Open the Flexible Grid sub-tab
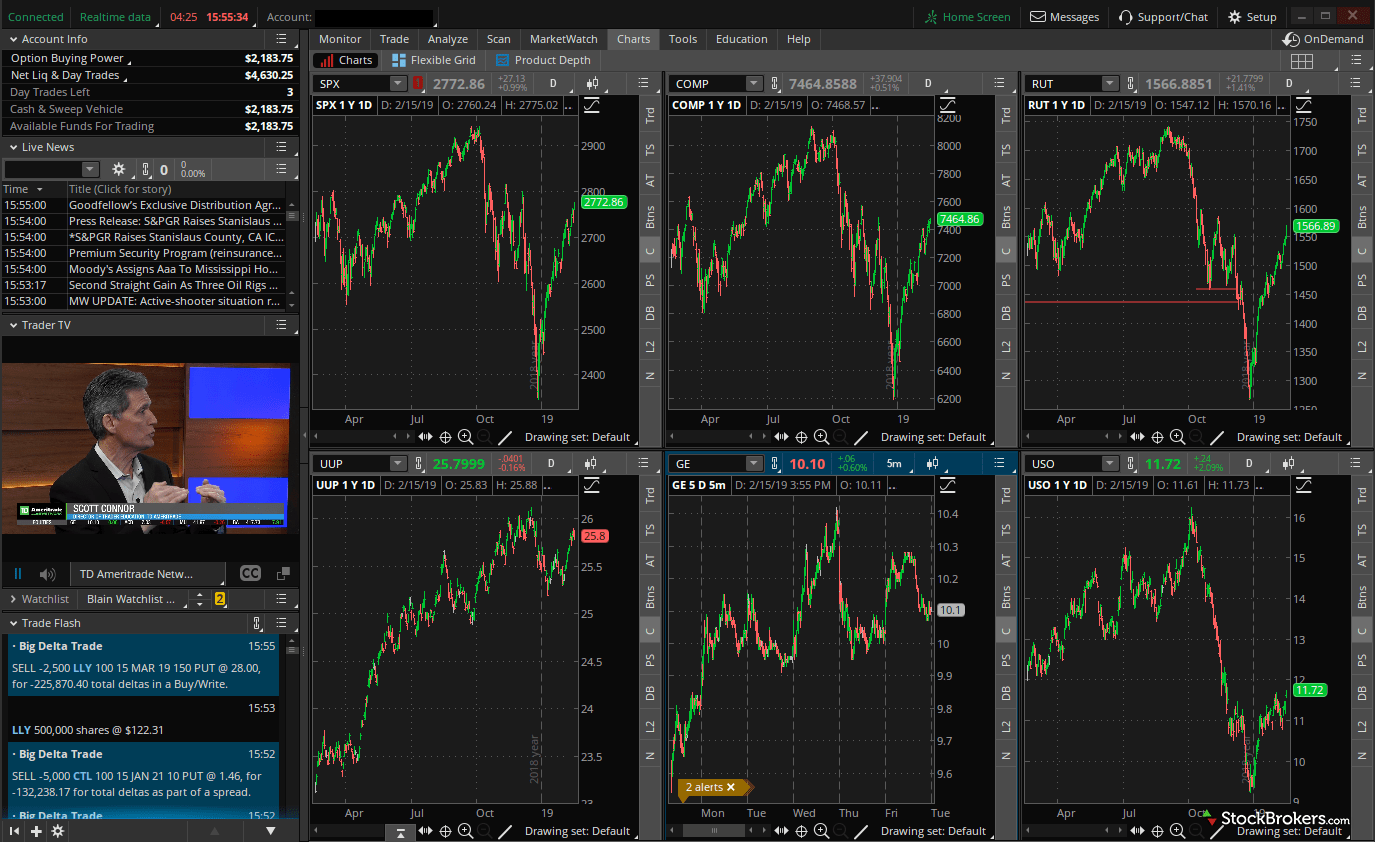The width and height of the screenshot is (1375, 842). pos(434,60)
